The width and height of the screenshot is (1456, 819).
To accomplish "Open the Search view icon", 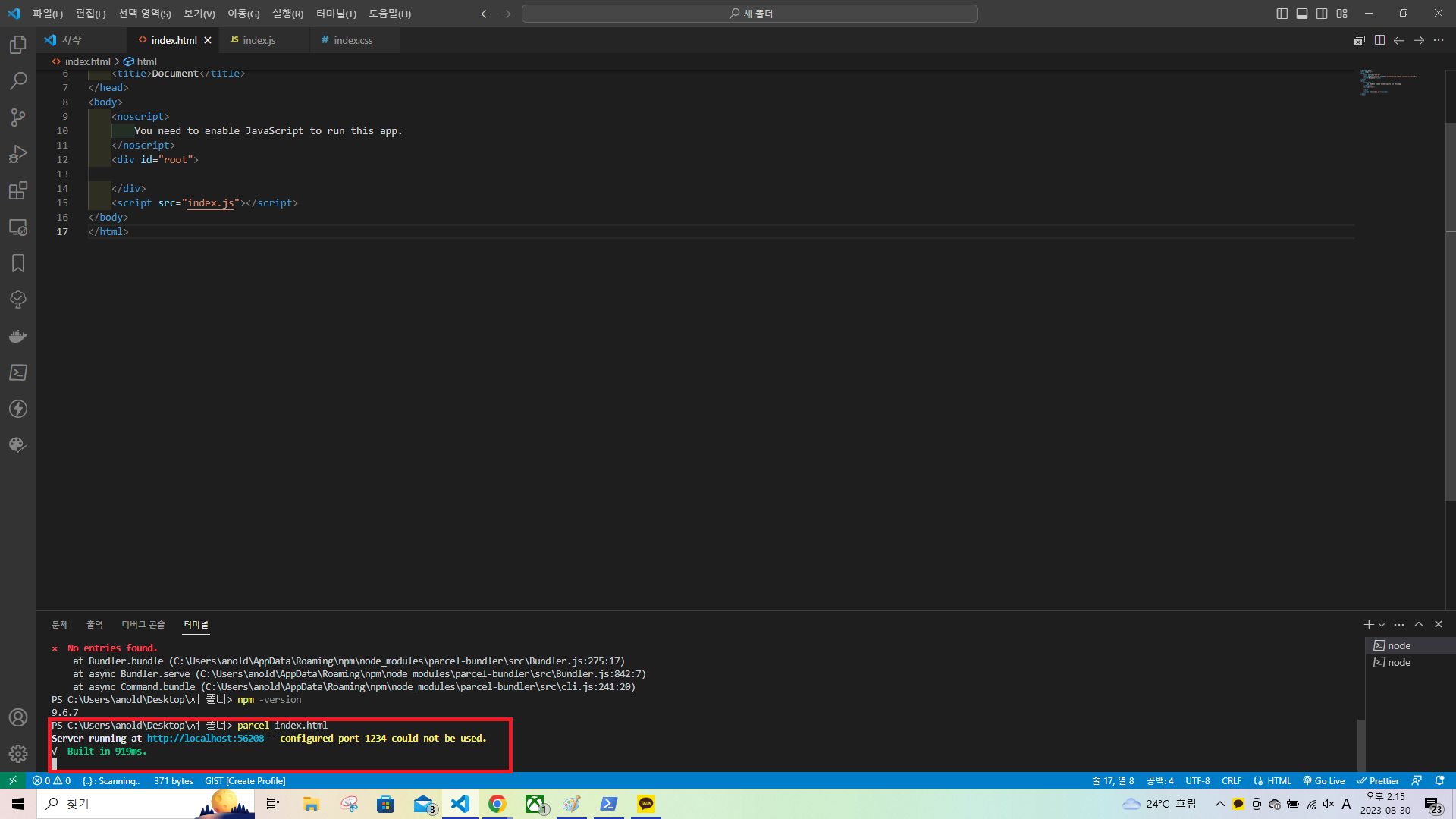I will click(18, 81).
